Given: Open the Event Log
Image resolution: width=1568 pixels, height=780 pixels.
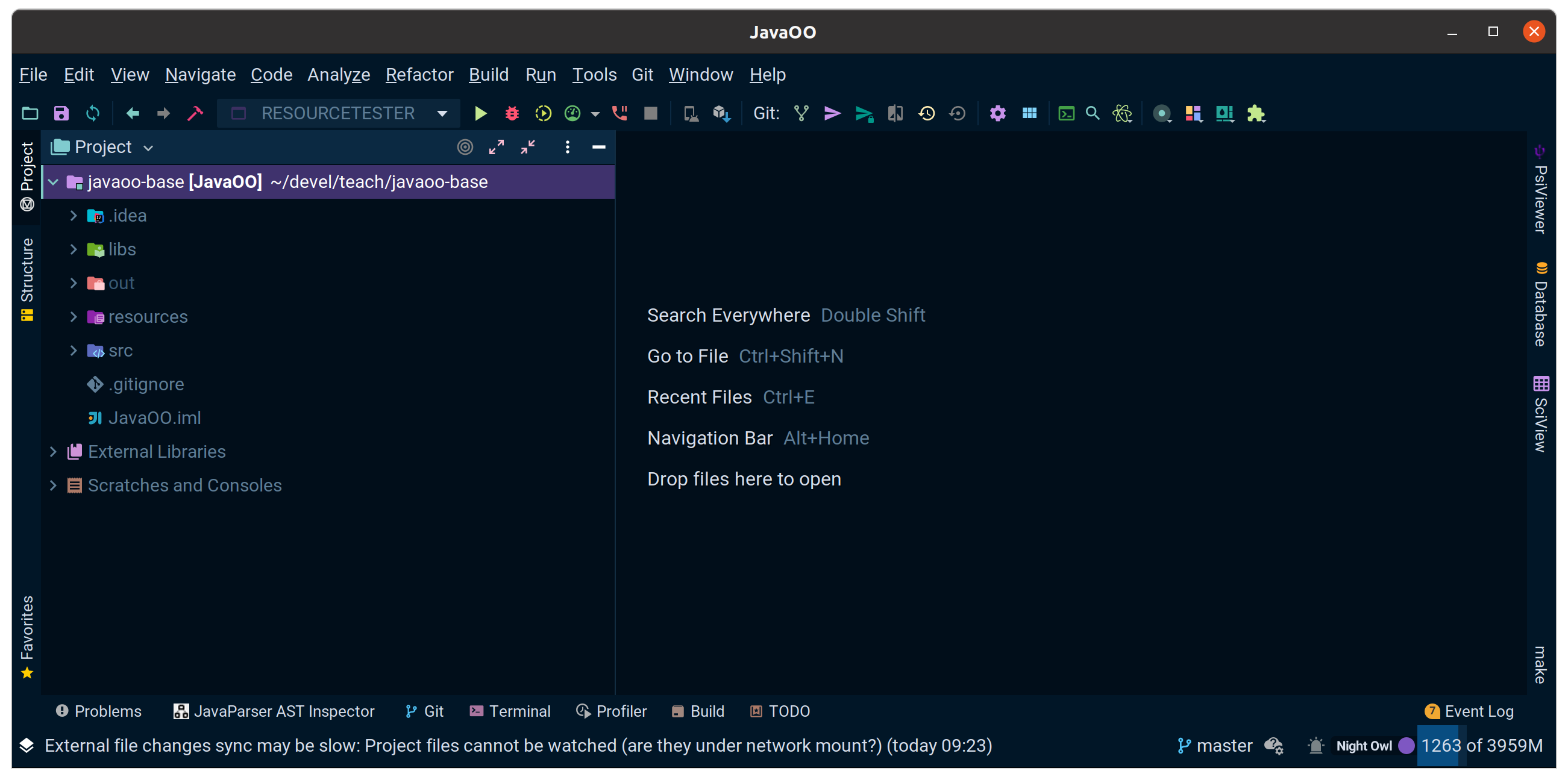Looking at the screenshot, I should coord(1469,711).
